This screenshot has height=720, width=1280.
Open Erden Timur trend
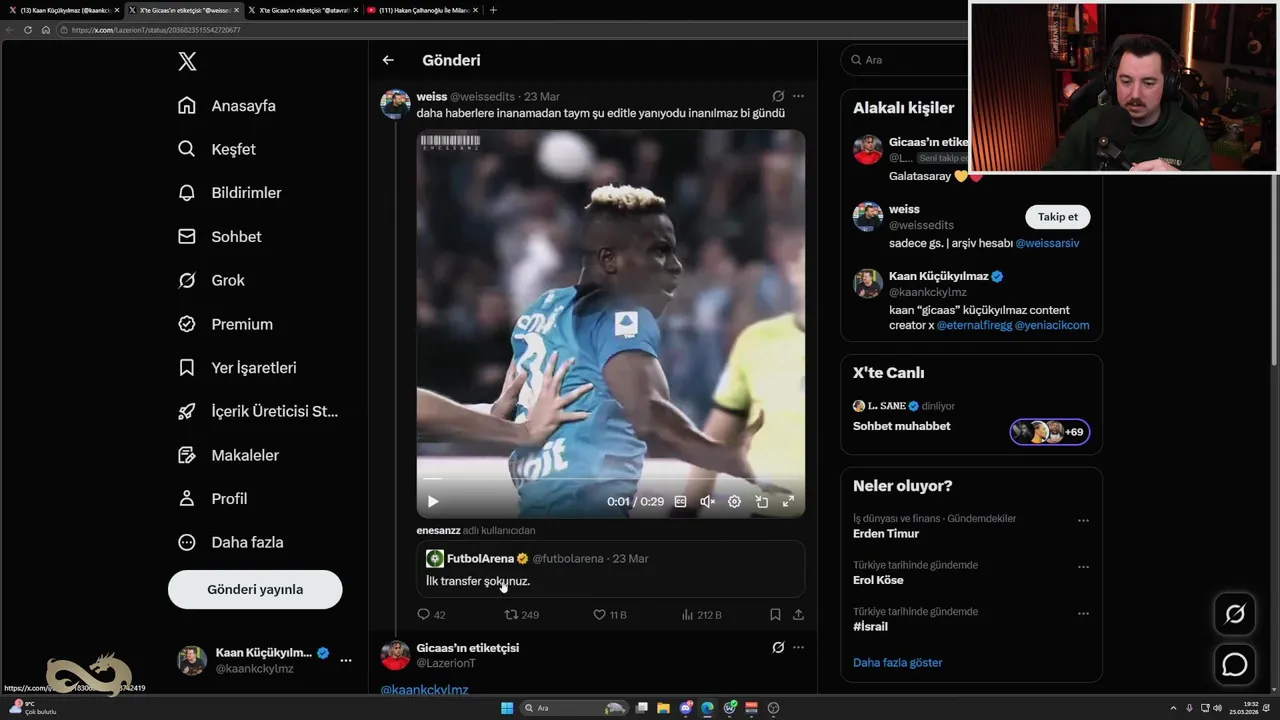[886, 534]
